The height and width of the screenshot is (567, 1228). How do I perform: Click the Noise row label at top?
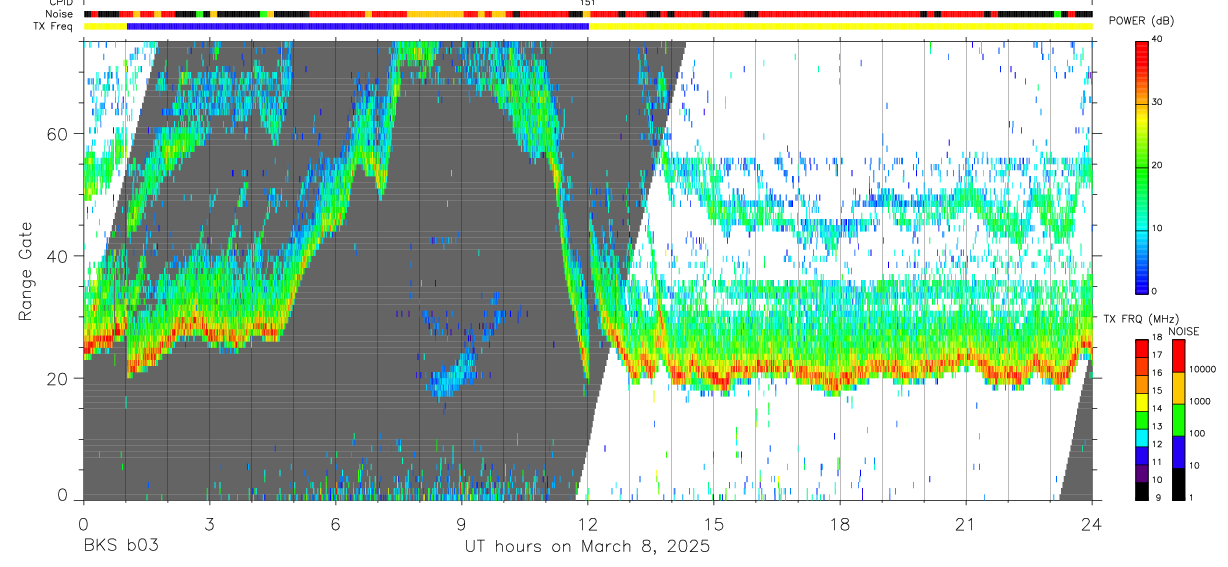(x=61, y=15)
